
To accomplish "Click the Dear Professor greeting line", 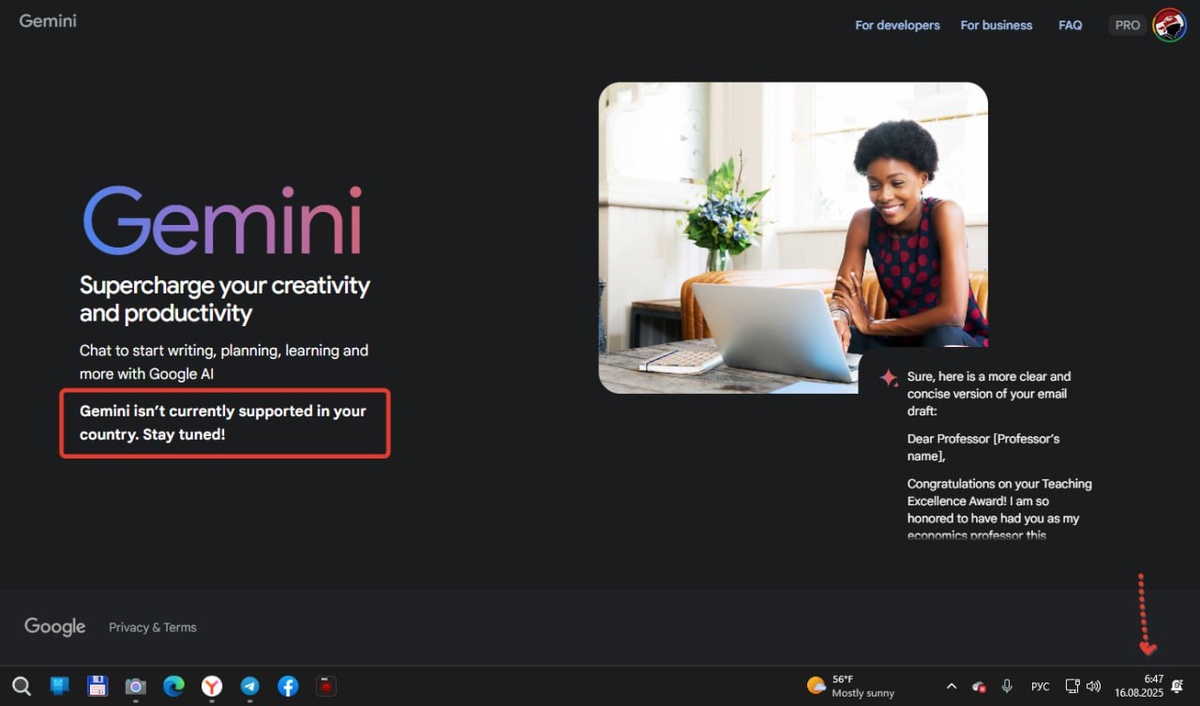I will 983,447.
